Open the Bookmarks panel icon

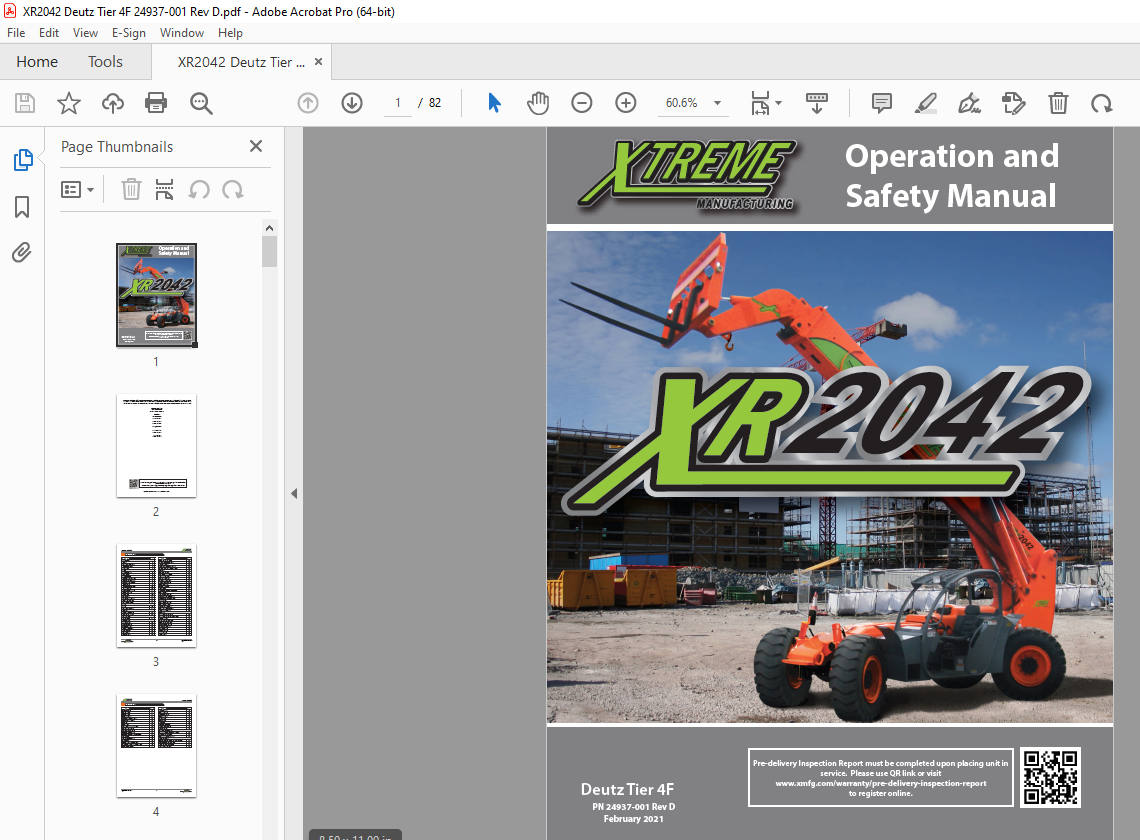22,207
